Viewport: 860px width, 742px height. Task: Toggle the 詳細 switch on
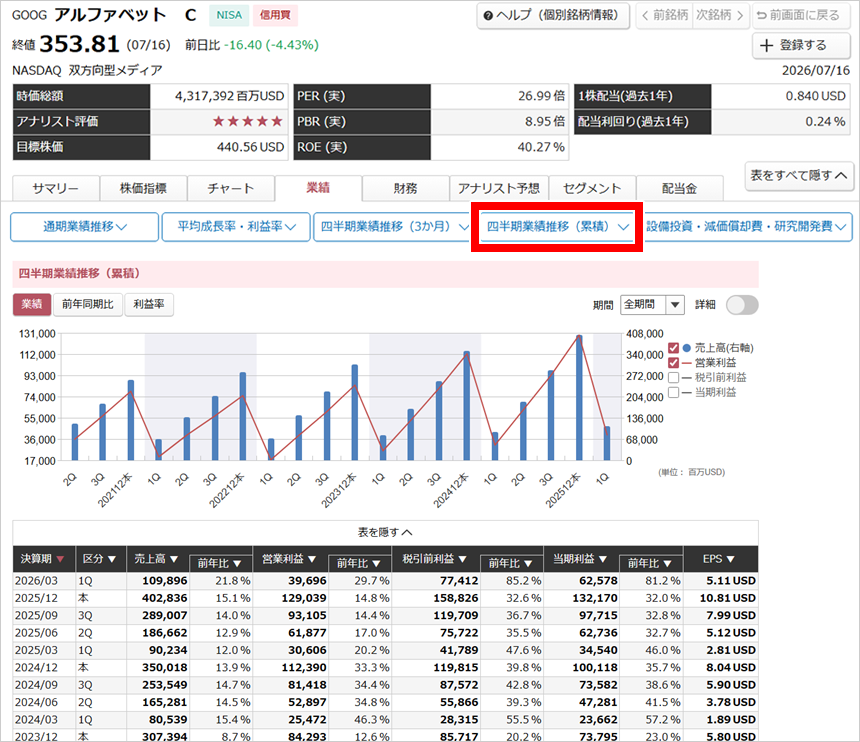pyautogui.click(x=742, y=305)
